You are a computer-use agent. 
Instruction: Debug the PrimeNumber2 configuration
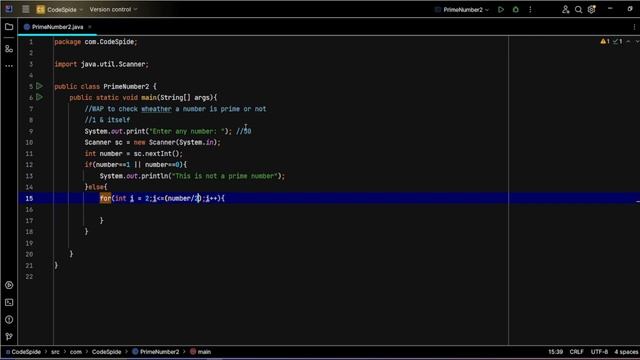click(516, 9)
